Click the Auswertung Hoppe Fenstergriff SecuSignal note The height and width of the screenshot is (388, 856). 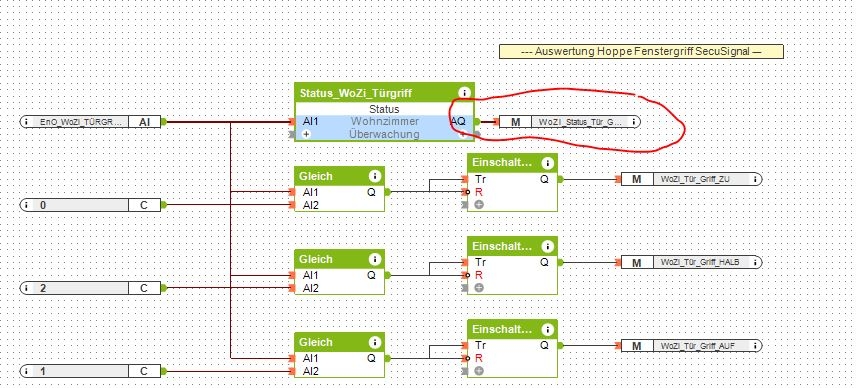point(641,51)
